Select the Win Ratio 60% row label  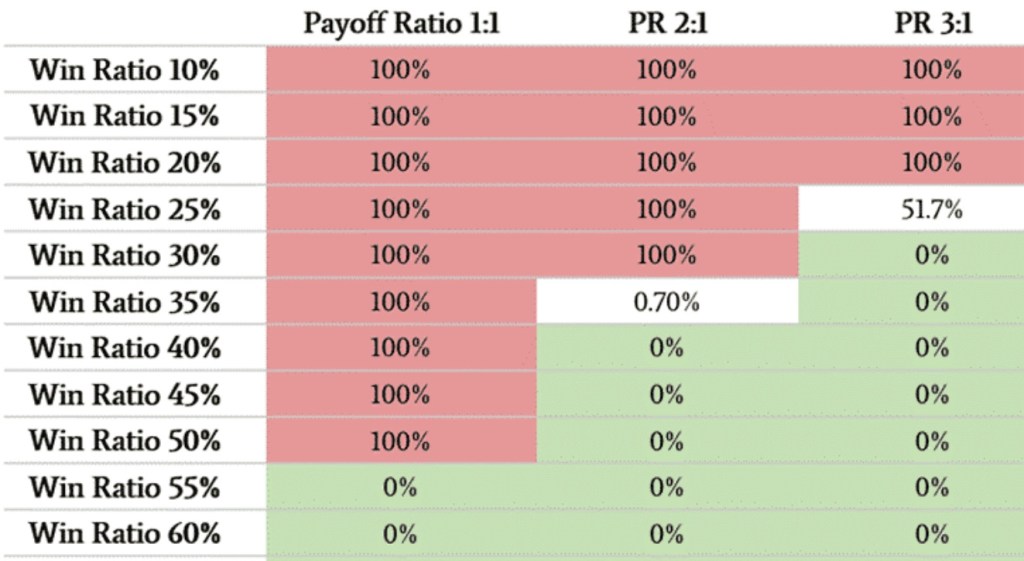pos(125,533)
